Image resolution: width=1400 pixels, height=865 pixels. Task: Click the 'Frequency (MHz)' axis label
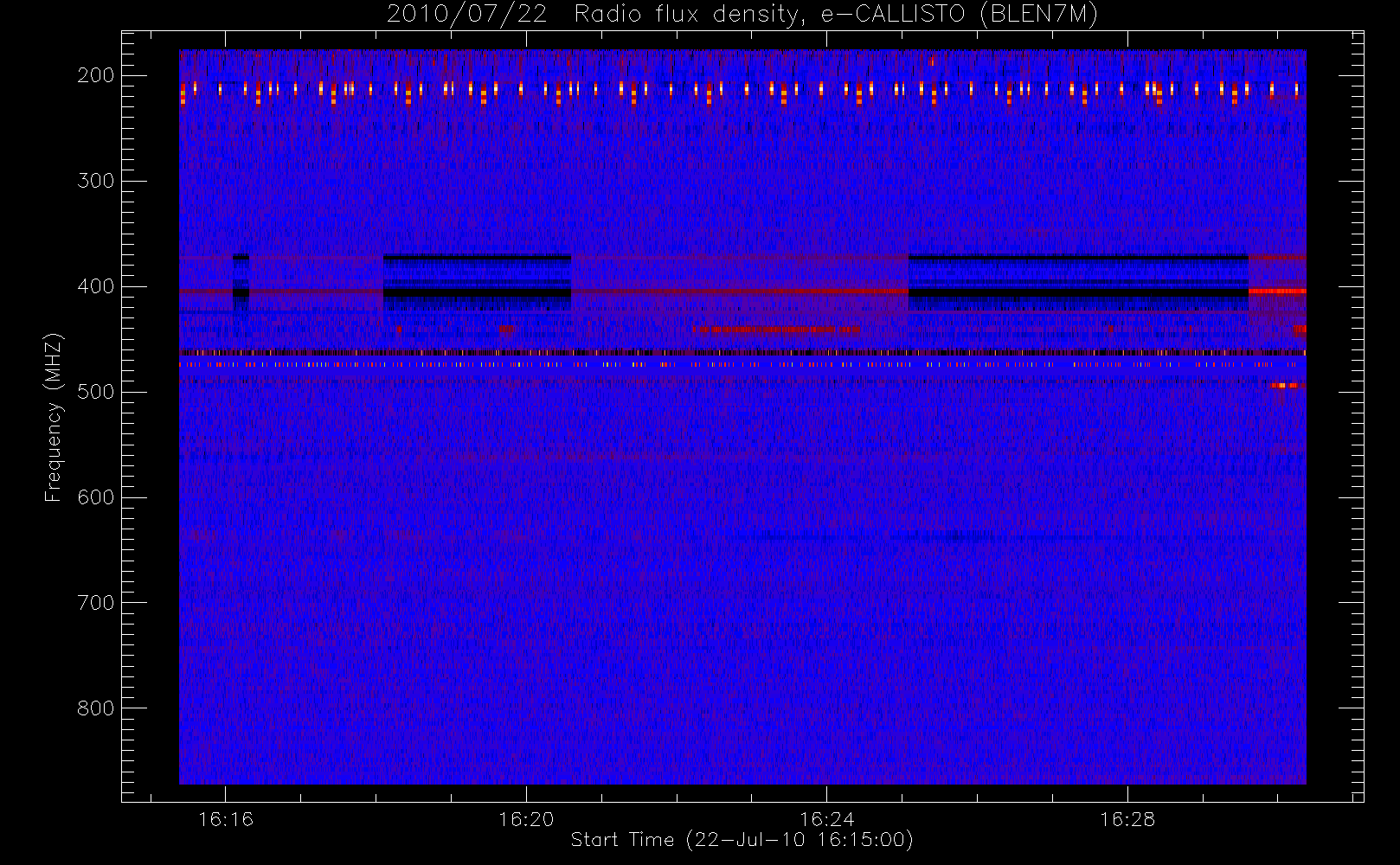pyautogui.click(x=54, y=417)
